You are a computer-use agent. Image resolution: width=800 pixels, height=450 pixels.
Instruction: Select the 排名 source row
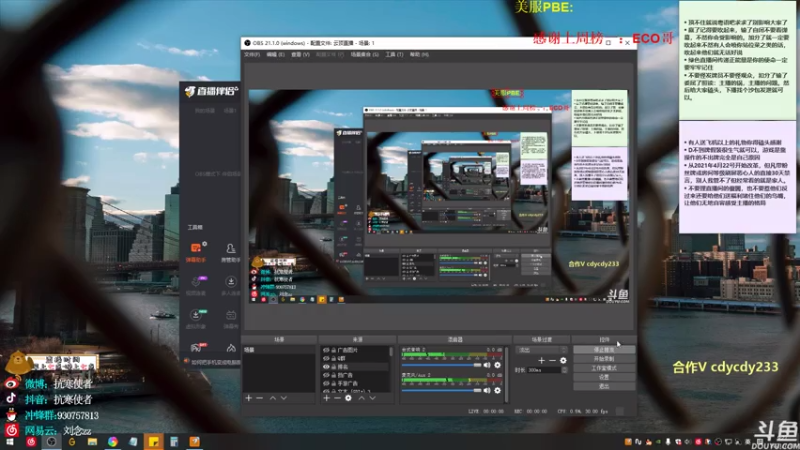pos(356,367)
